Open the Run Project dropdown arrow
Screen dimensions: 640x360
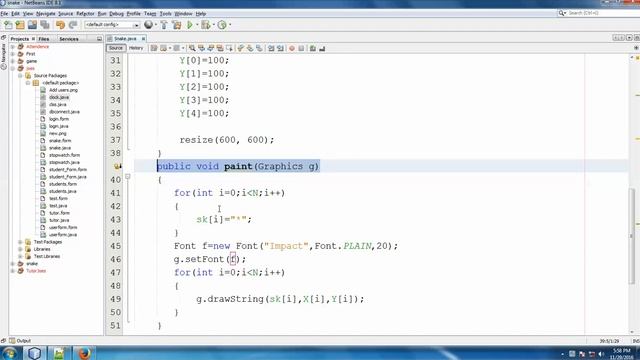(x=197, y=25)
